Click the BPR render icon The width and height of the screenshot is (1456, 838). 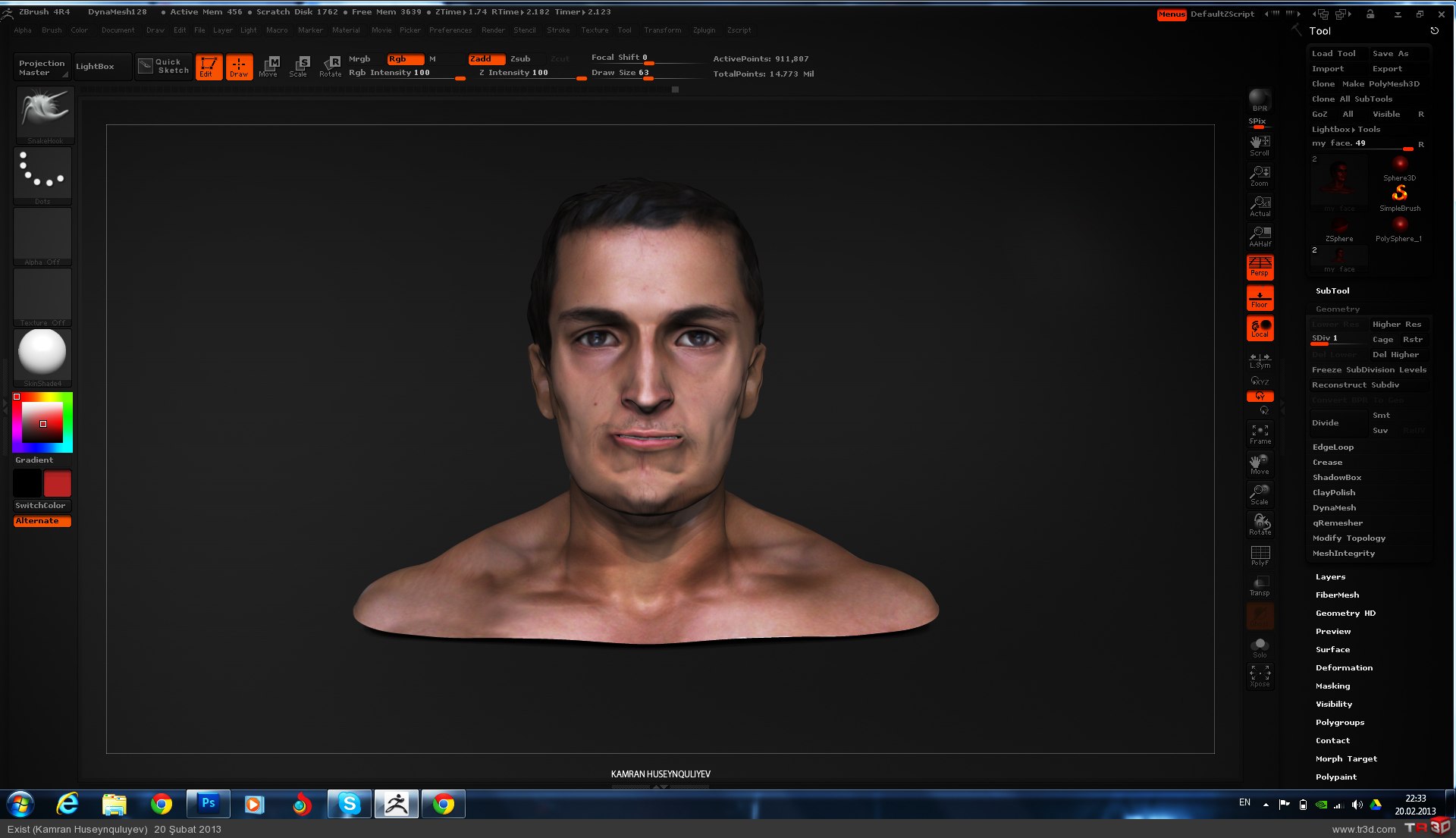(1260, 100)
